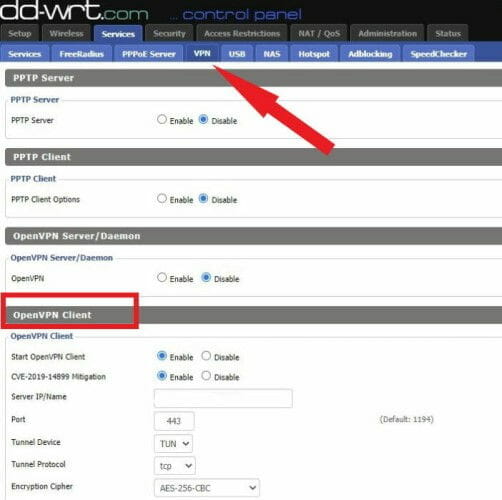The width and height of the screenshot is (502, 500).
Task: Enable PPTP Client Options
Action: tap(162, 199)
